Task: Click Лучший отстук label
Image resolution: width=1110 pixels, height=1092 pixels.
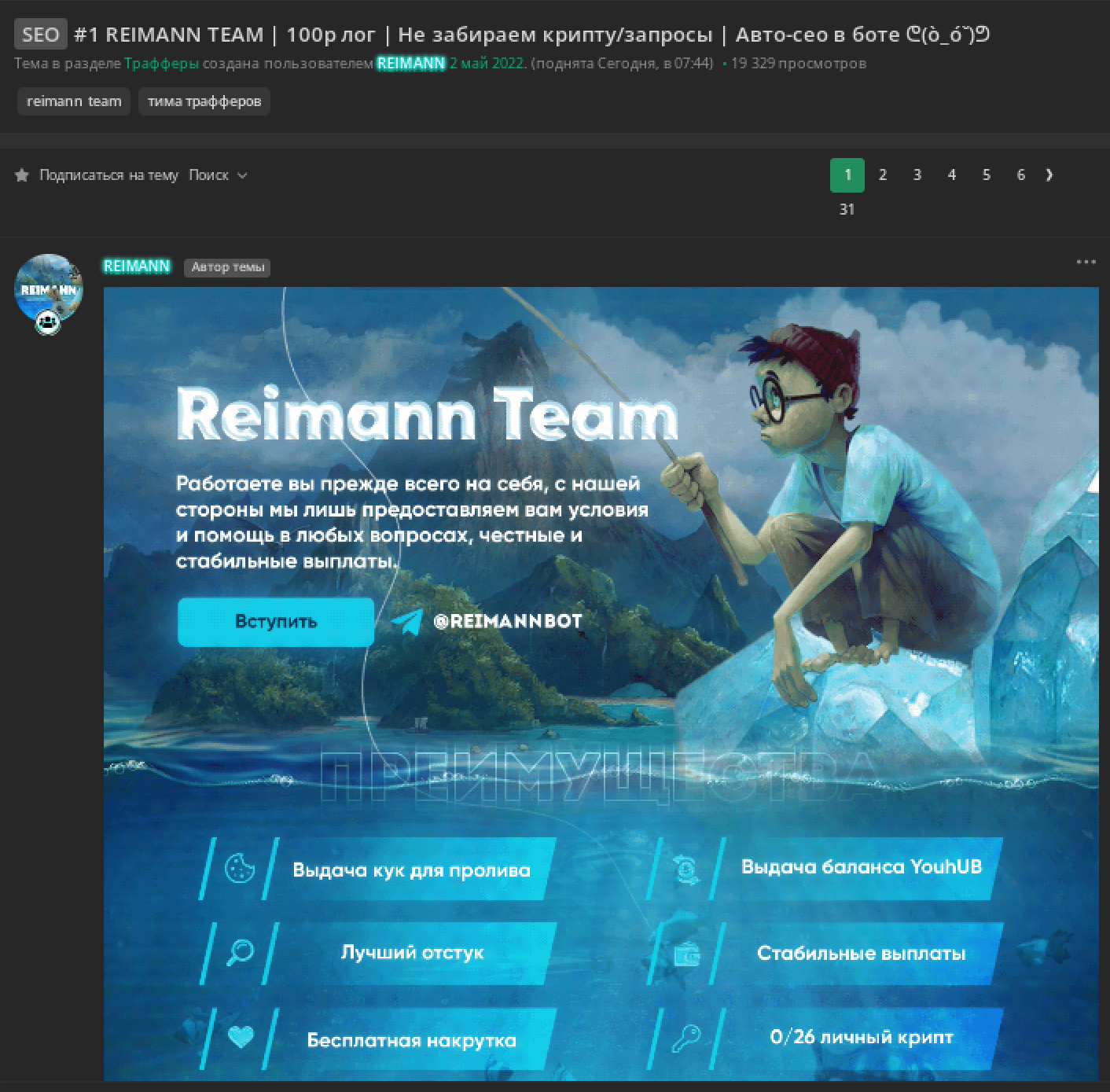Action: [412, 953]
